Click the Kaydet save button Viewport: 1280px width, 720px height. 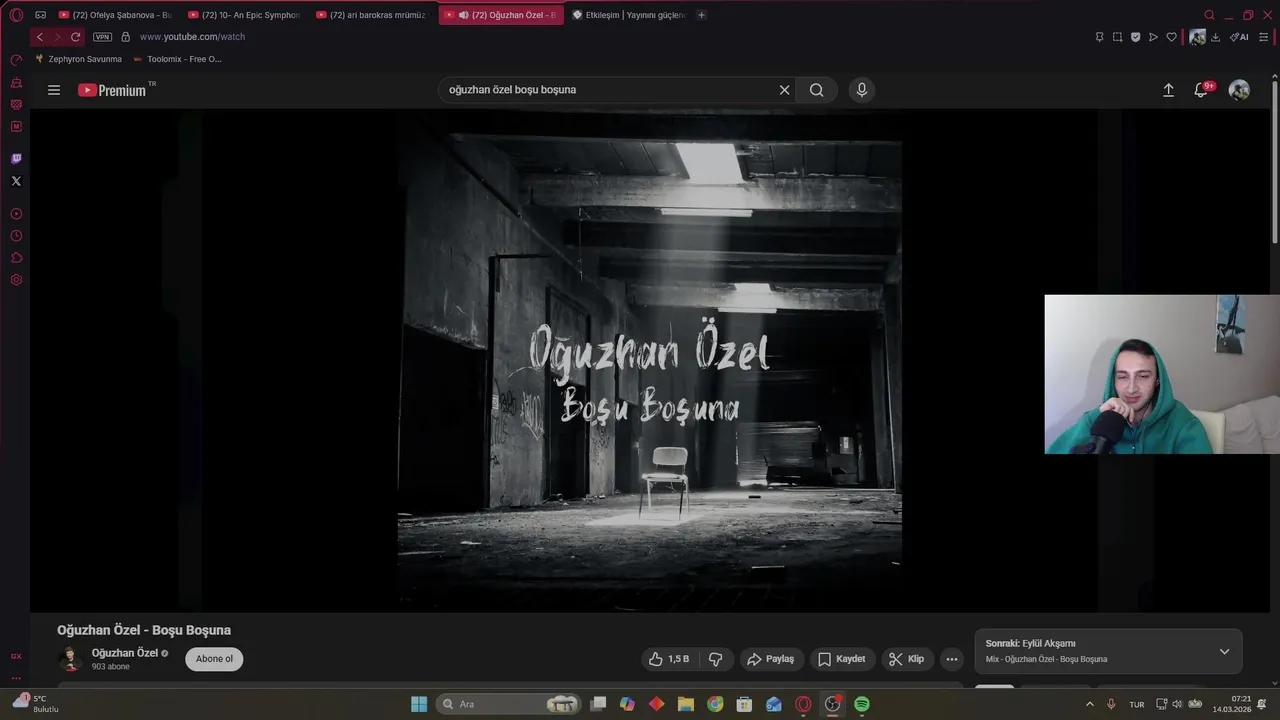click(x=842, y=659)
